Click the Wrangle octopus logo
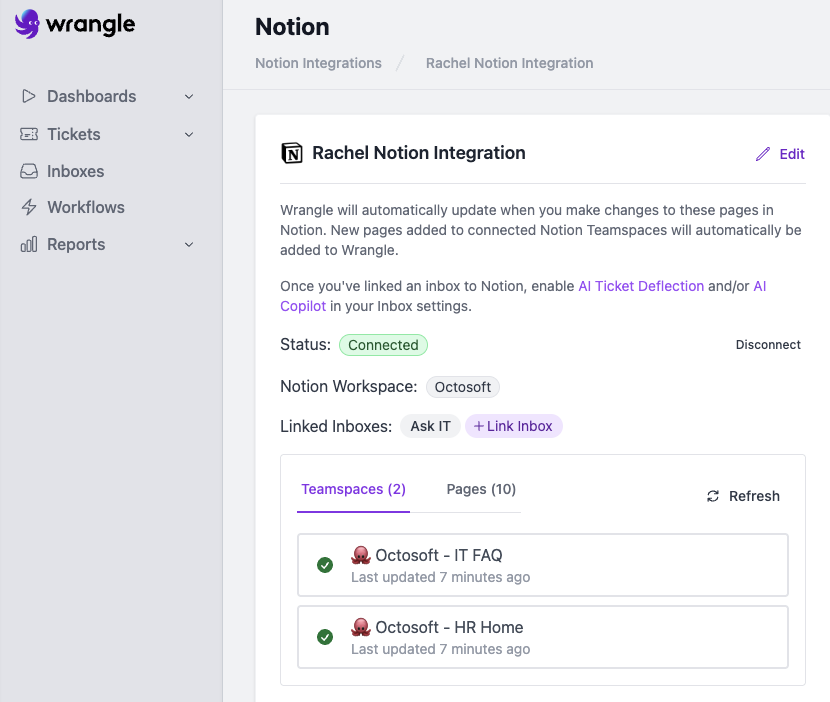 click(28, 24)
